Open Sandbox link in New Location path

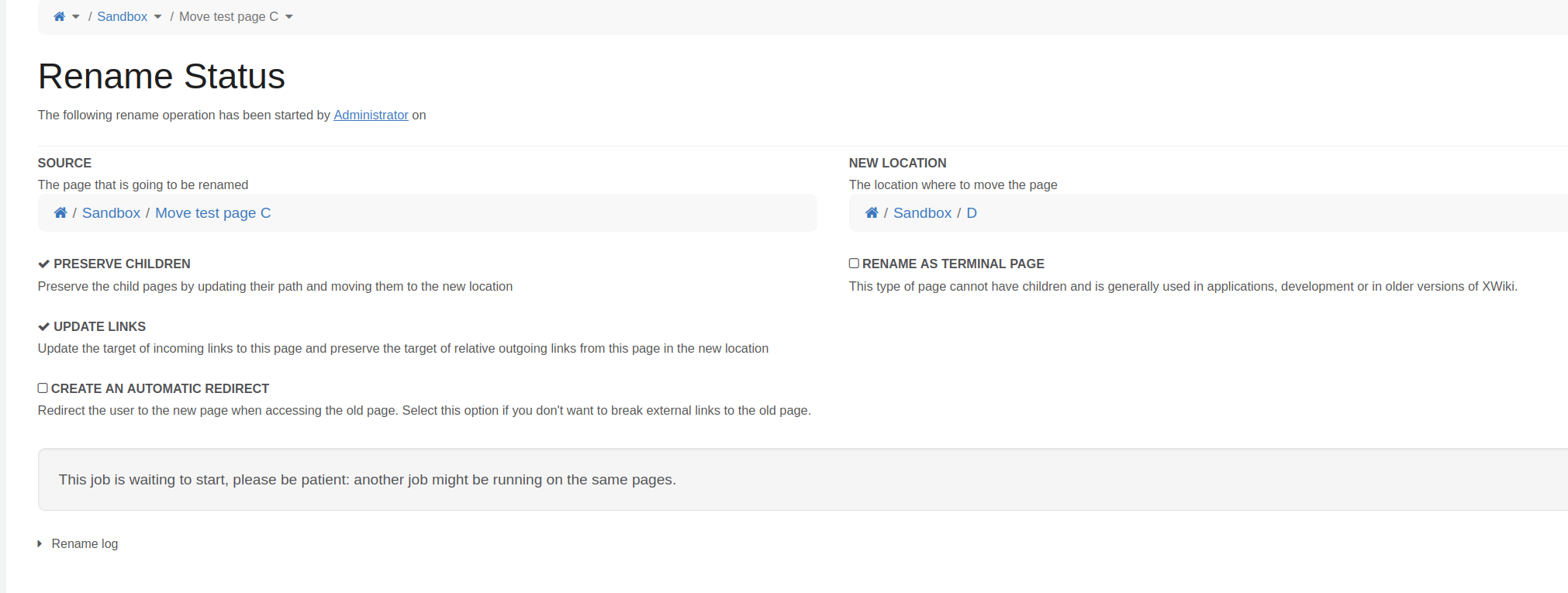pos(922,213)
